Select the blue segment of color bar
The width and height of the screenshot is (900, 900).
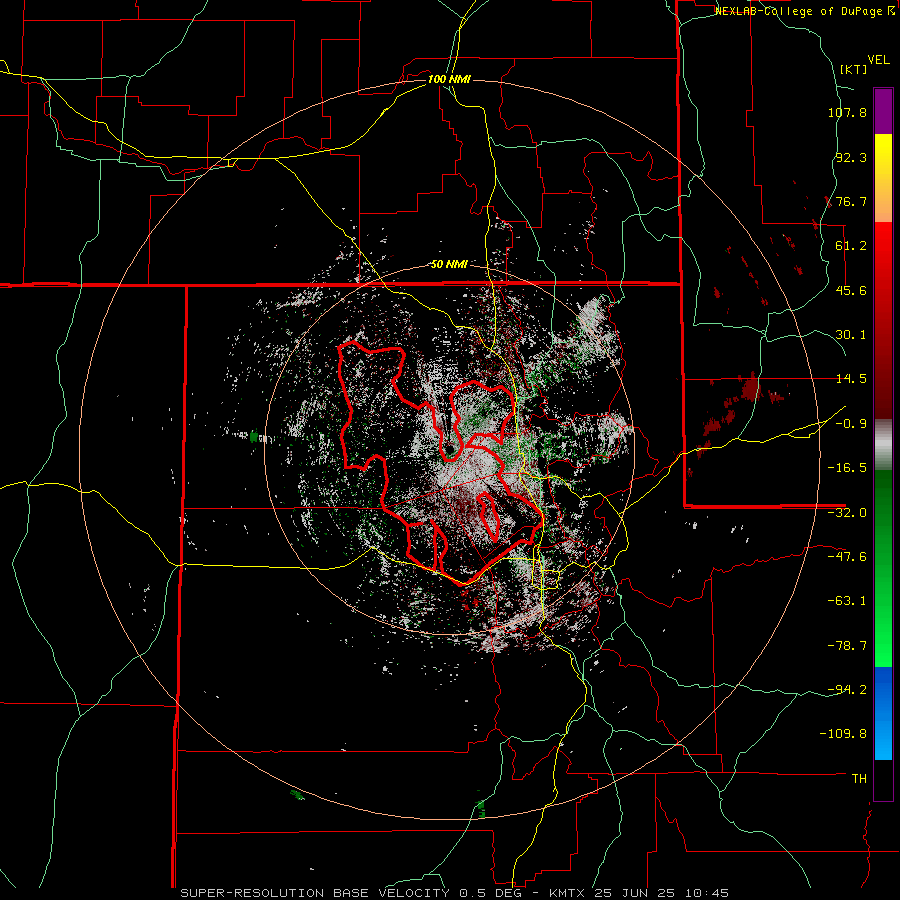[883, 713]
